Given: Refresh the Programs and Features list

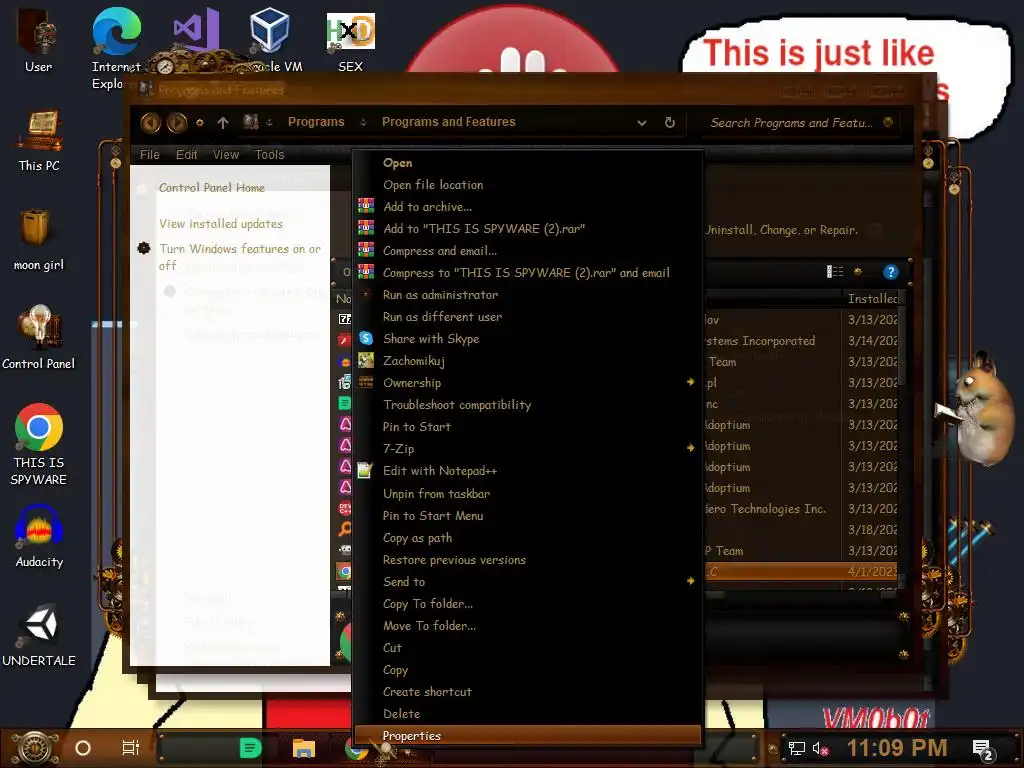Looking at the screenshot, I should (669, 122).
